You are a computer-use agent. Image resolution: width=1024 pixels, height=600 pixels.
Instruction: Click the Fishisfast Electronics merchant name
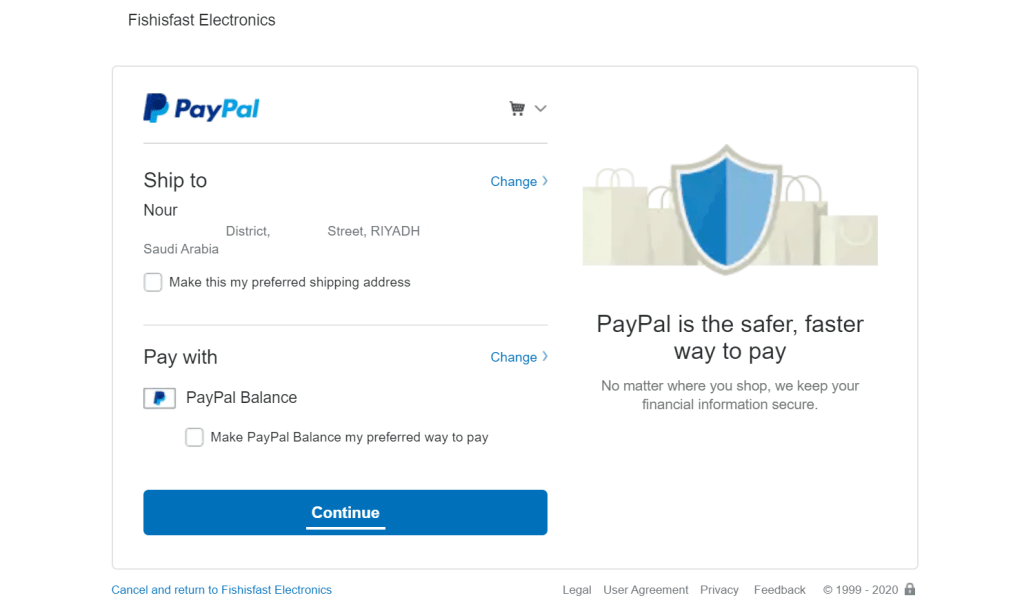pyautogui.click(x=201, y=20)
